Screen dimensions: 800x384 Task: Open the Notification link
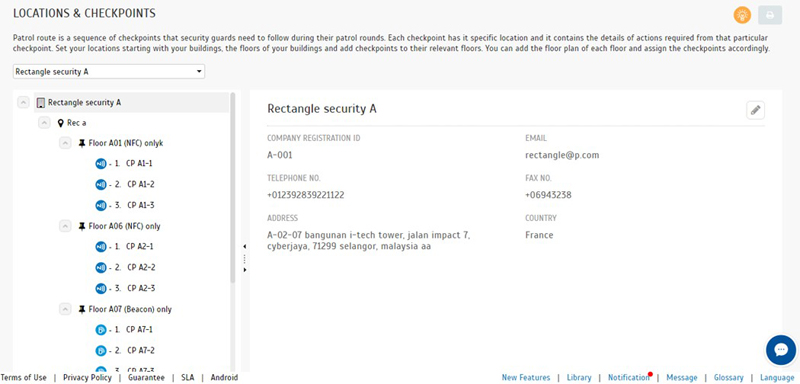coord(629,377)
